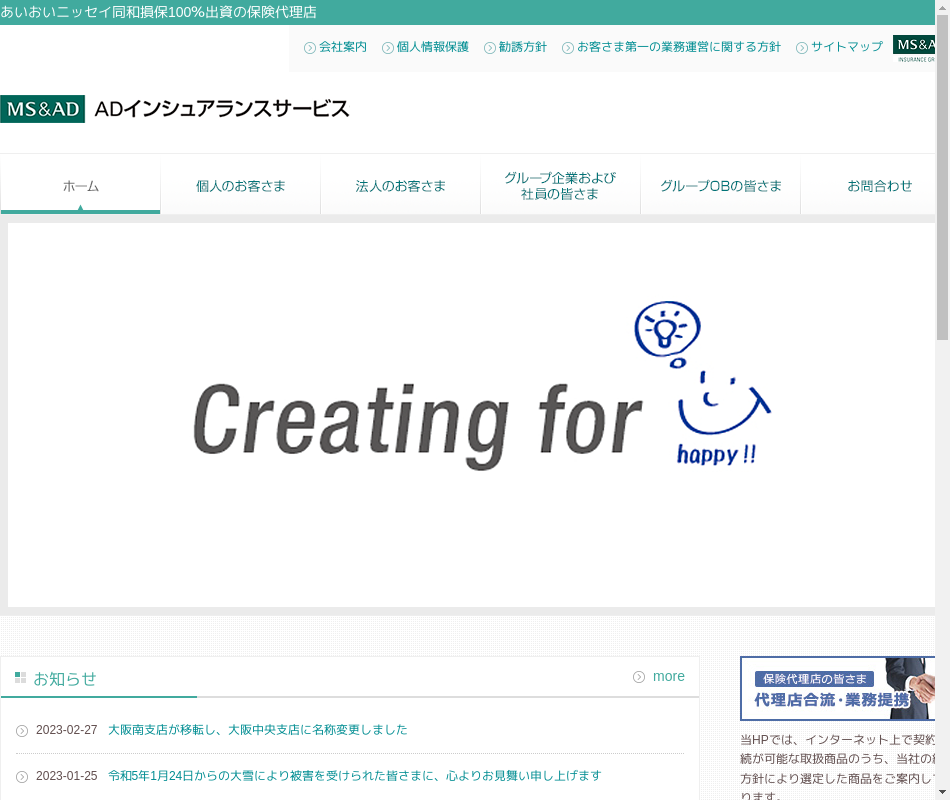Click the circled arrow icon next to more
This screenshot has width=950, height=800.
(639, 677)
